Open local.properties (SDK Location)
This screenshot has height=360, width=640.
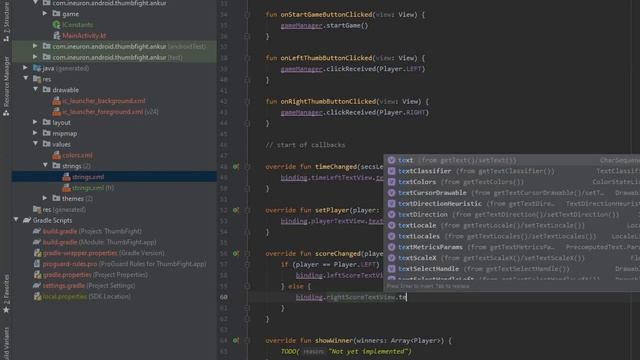(x=87, y=297)
